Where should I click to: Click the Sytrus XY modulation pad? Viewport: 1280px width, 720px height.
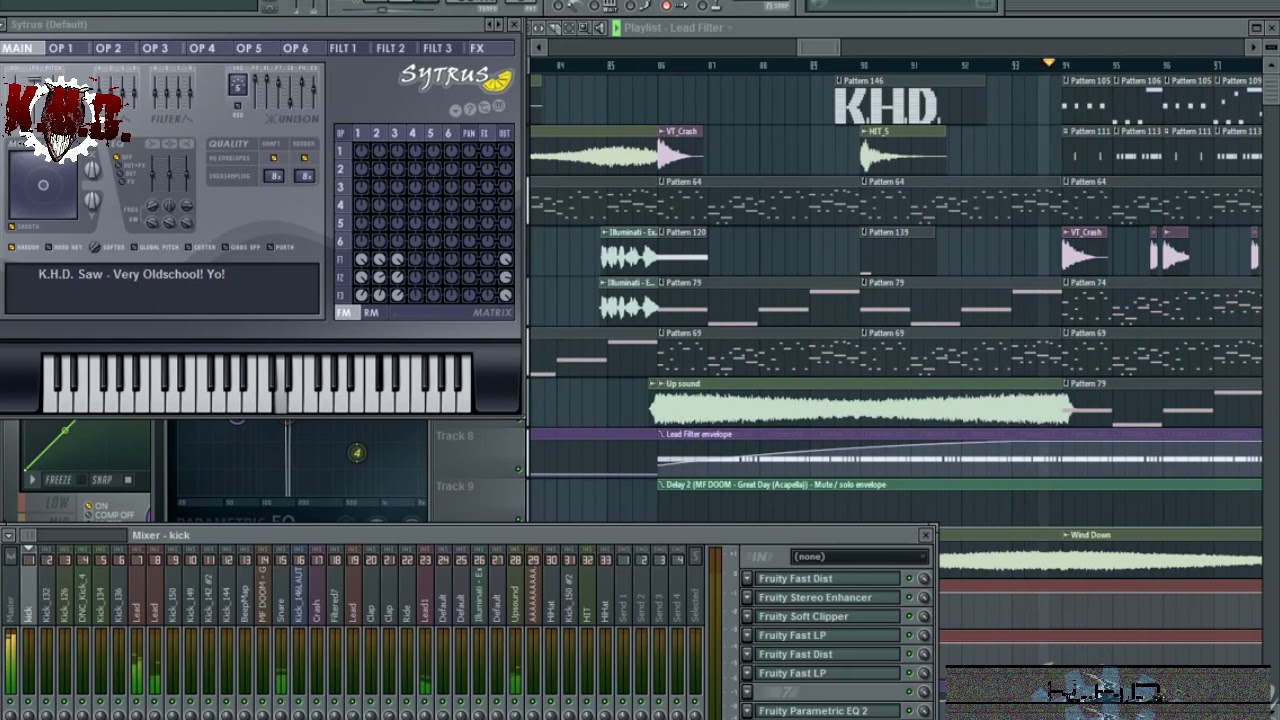tap(43, 186)
